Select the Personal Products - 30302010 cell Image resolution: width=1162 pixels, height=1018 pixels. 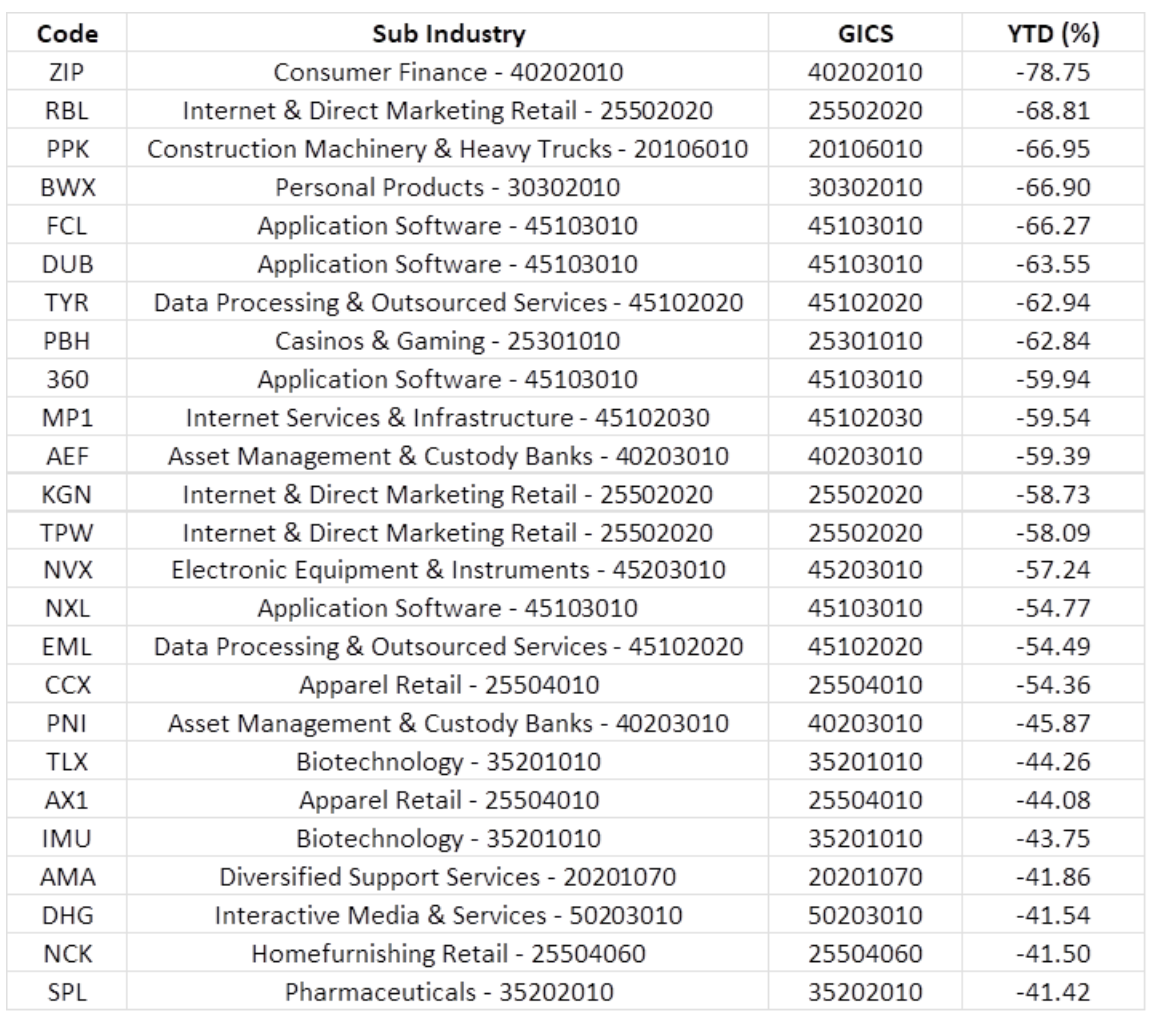[448, 187]
